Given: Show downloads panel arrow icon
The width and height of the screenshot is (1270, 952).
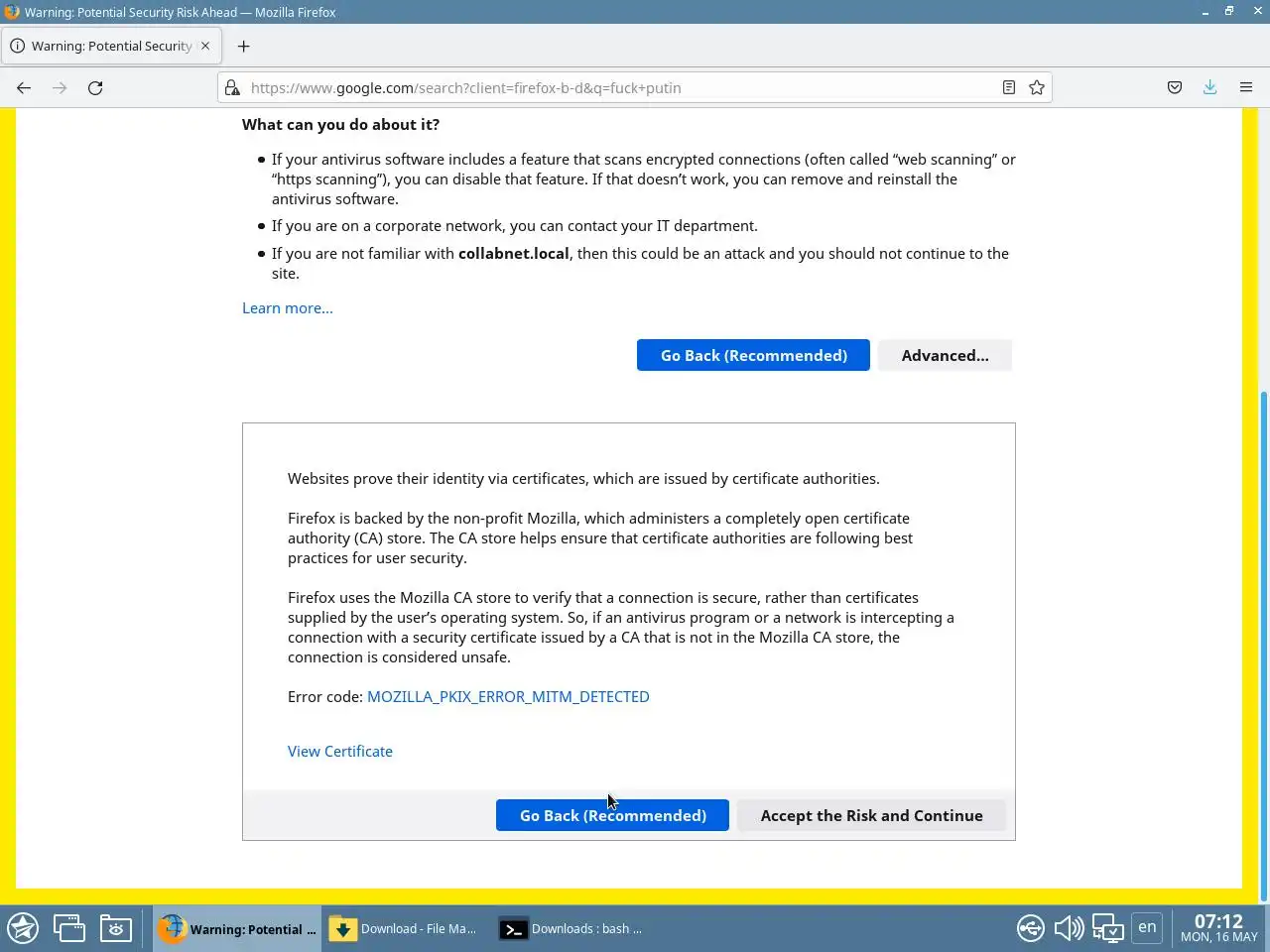Looking at the screenshot, I should coord(1210,87).
